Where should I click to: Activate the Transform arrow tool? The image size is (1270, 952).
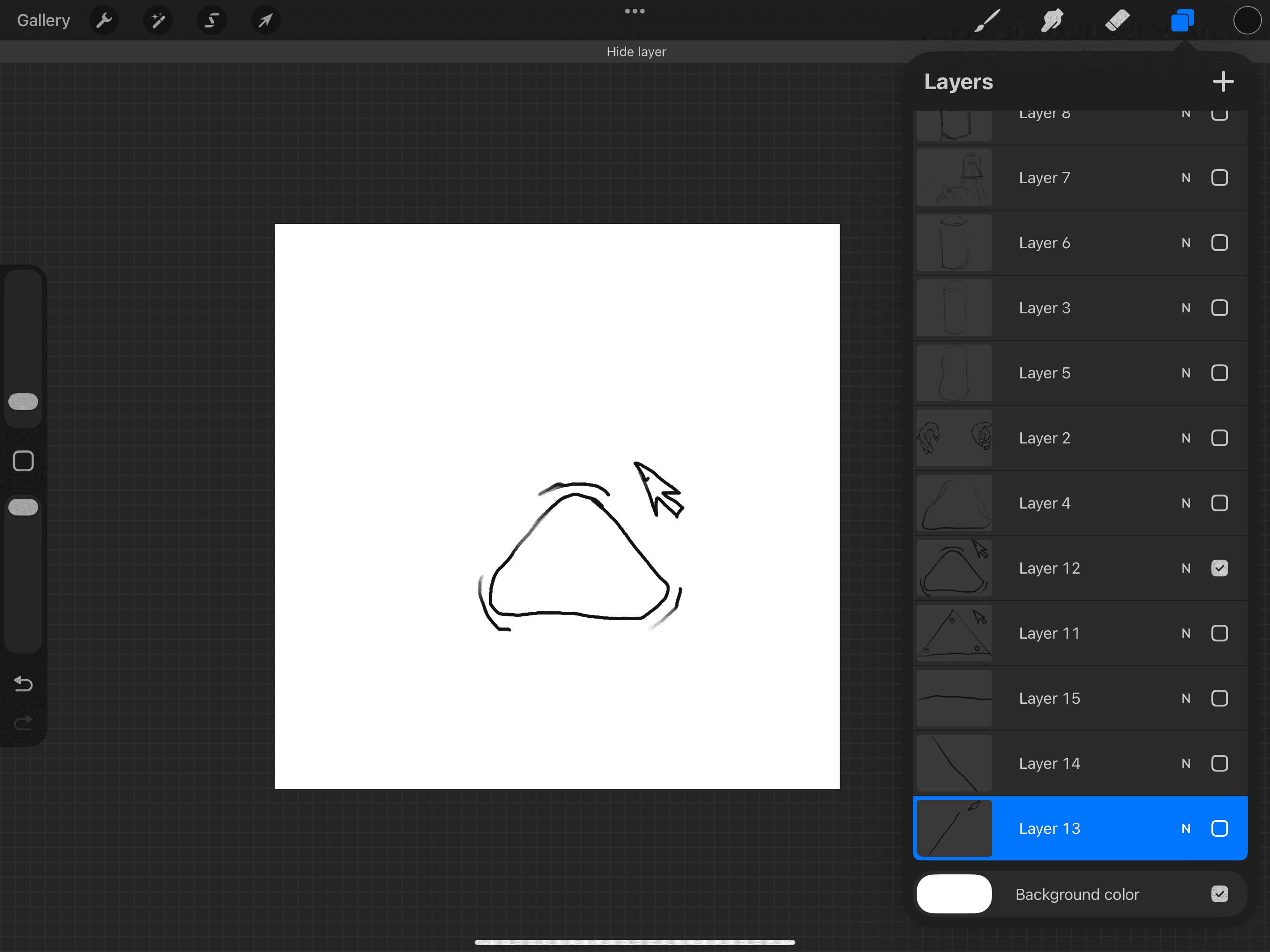(x=265, y=20)
